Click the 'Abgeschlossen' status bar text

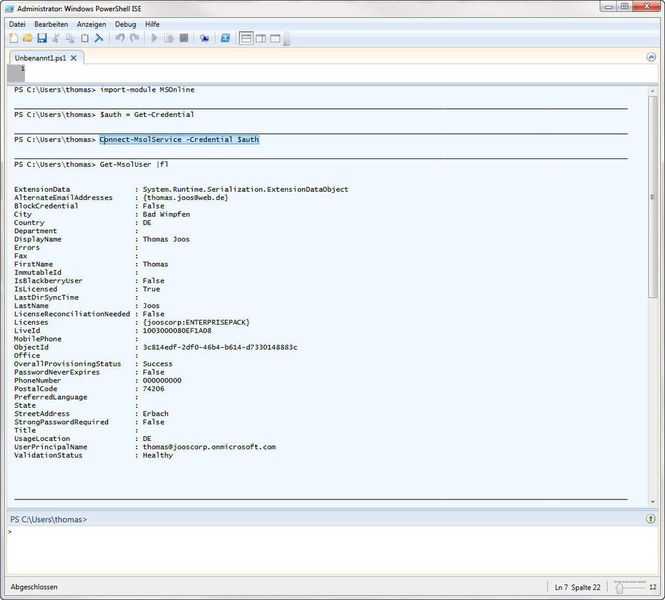click(34, 587)
